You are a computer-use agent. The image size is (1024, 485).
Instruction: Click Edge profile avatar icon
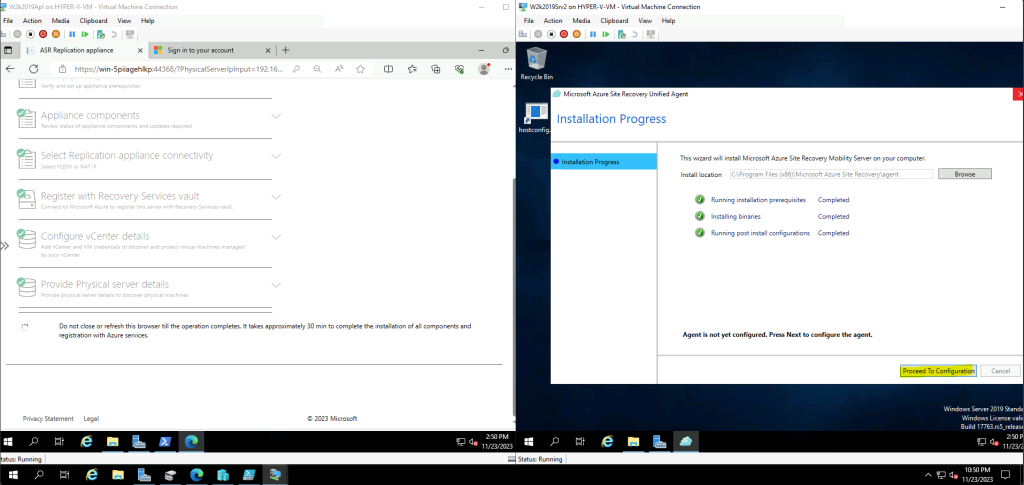click(484, 69)
